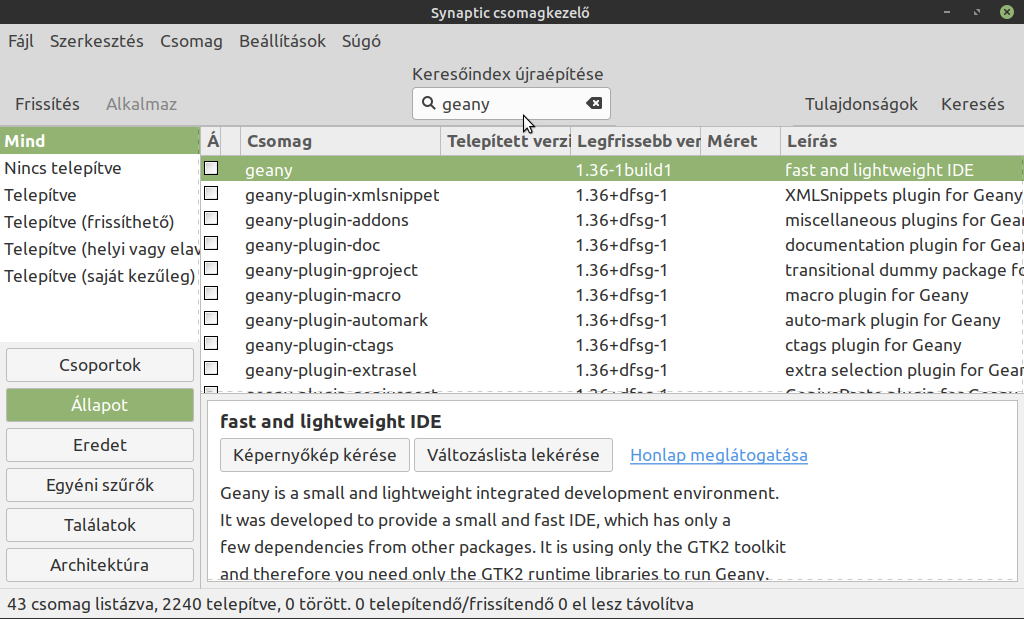Sort by the Leírás column header

point(902,141)
